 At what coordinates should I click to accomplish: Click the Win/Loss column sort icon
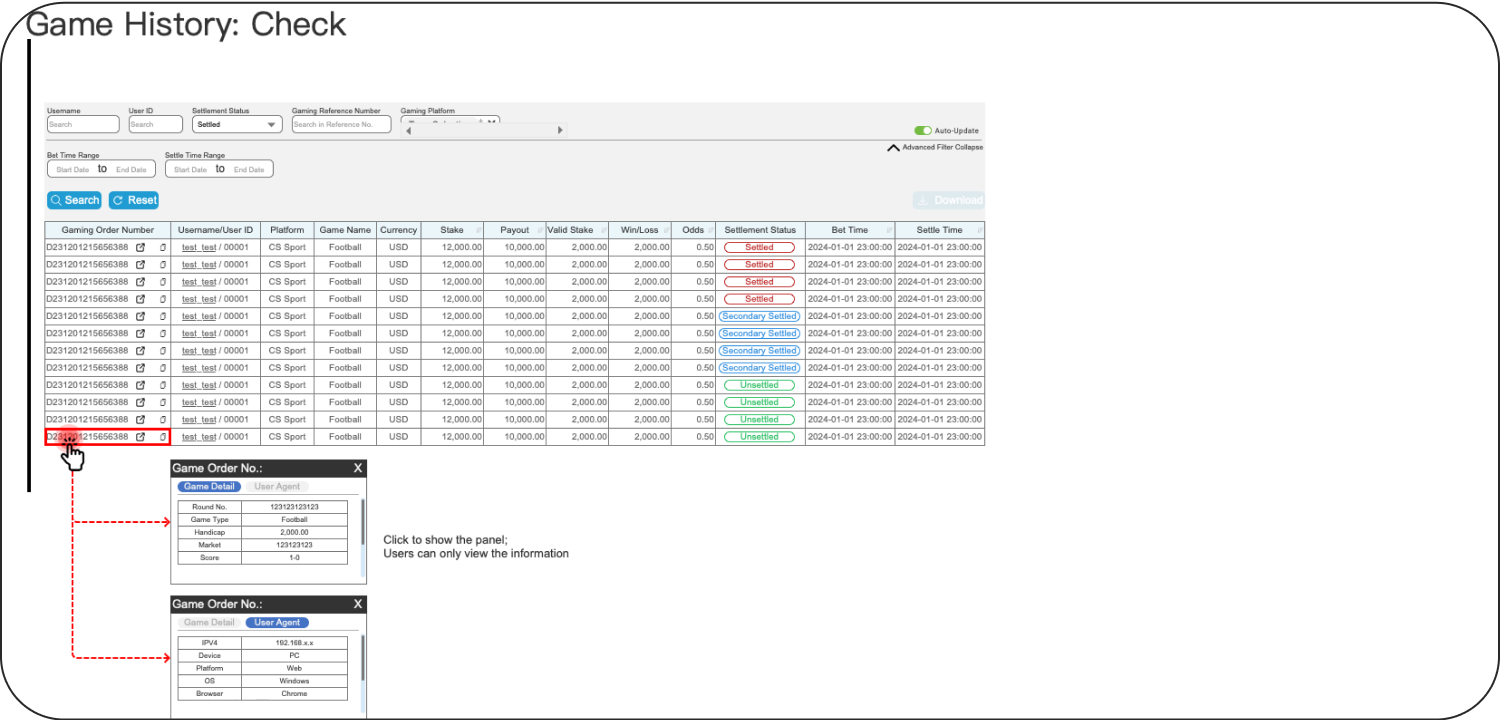tap(666, 231)
